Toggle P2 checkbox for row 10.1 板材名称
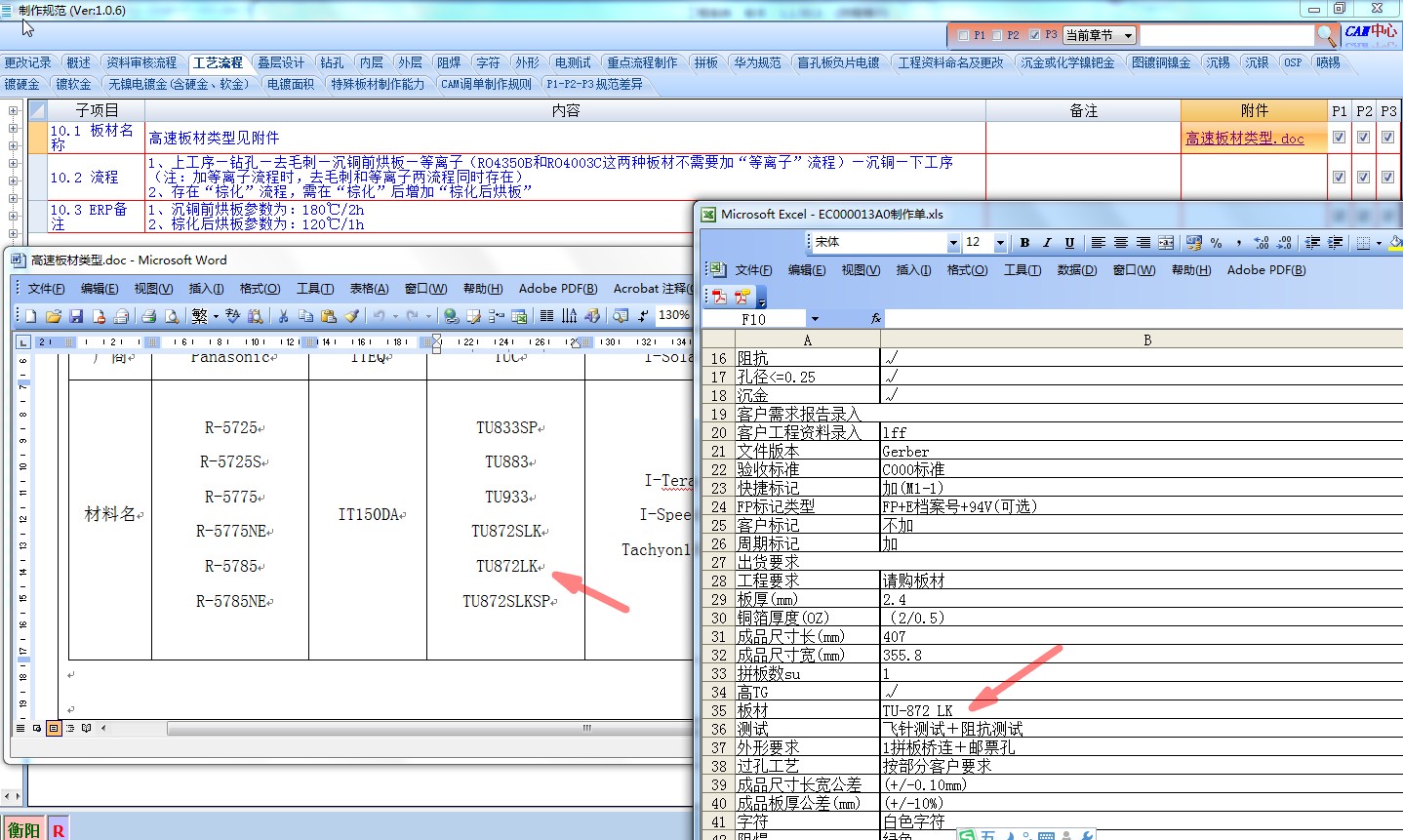 tap(1363, 138)
